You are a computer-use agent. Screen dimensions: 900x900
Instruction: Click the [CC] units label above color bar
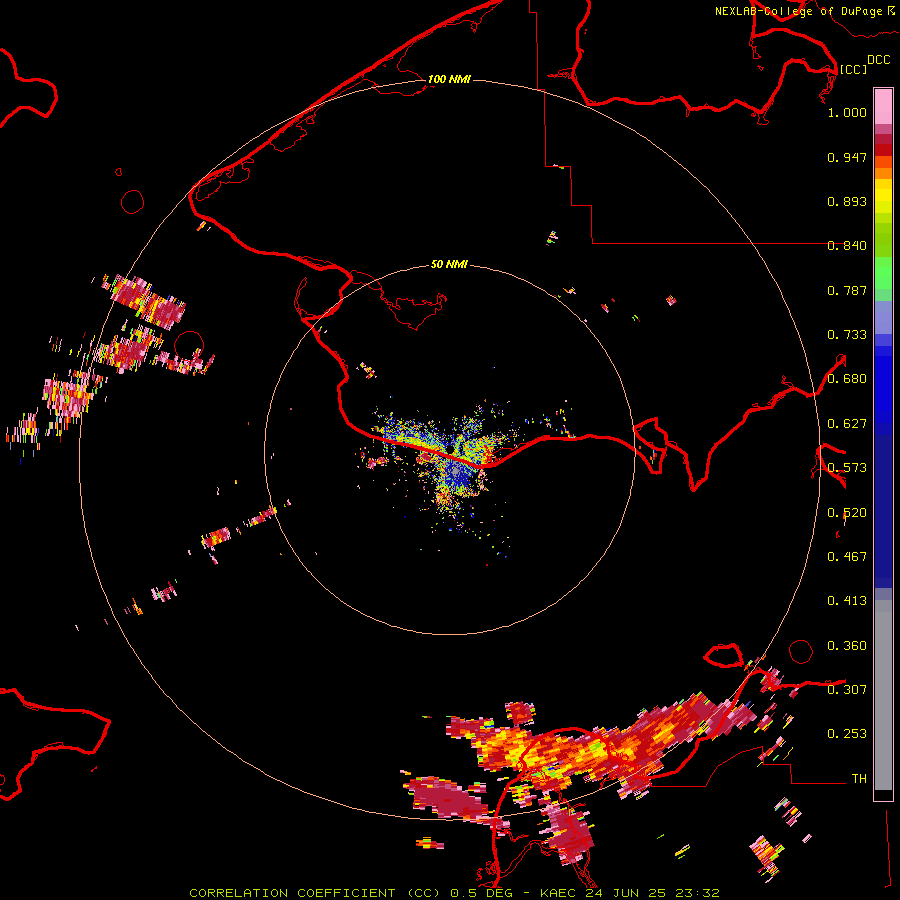click(x=853, y=69)
